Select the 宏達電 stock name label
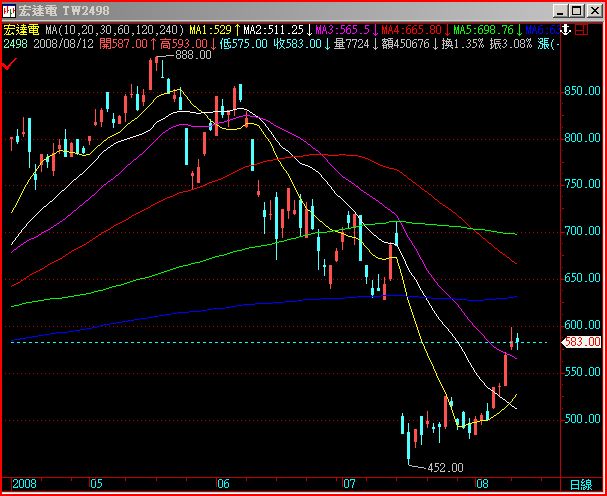The image size is (607, 496). click(x=21, y=30)
